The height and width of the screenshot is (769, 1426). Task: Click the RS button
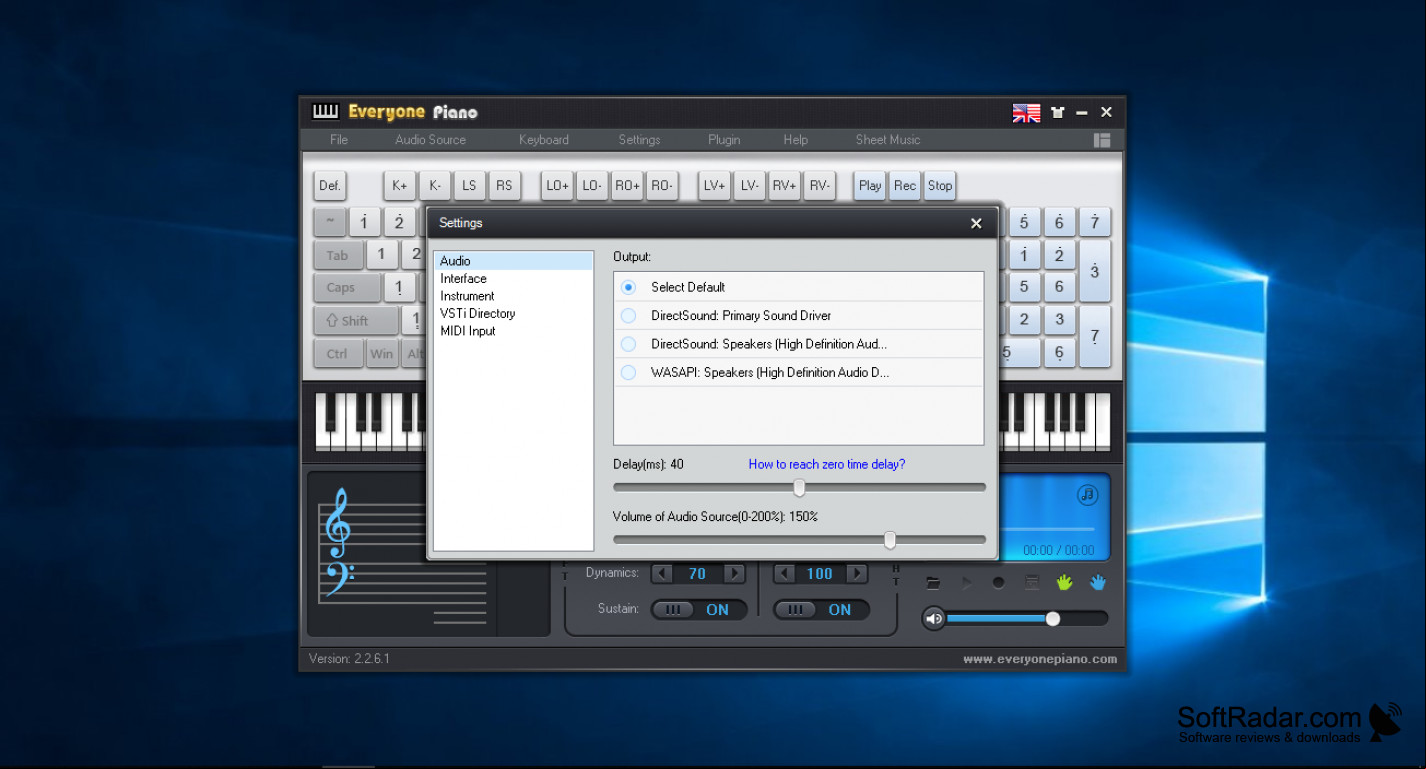pos(504,185)
